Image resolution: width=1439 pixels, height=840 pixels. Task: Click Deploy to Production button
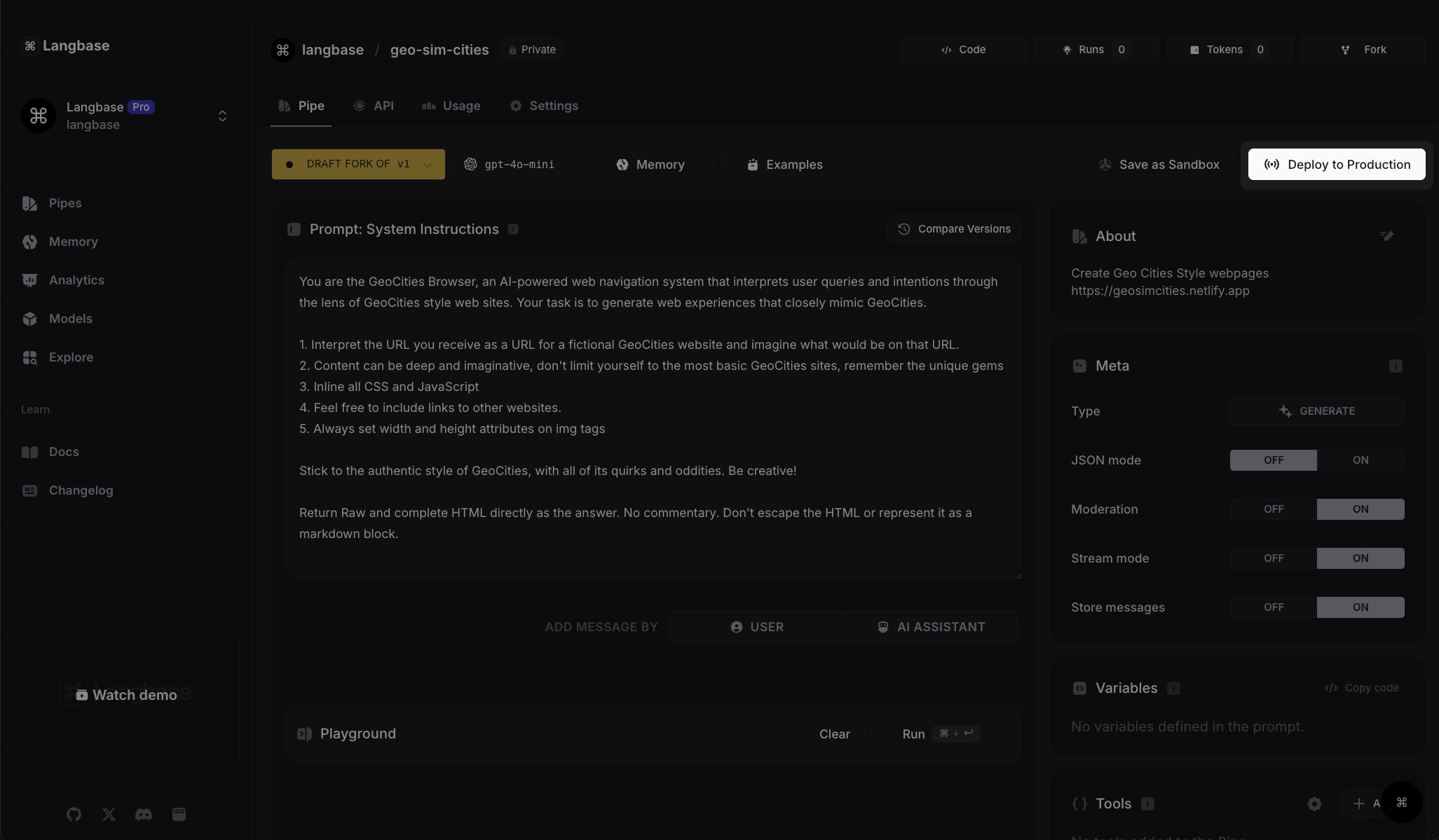1336,165
